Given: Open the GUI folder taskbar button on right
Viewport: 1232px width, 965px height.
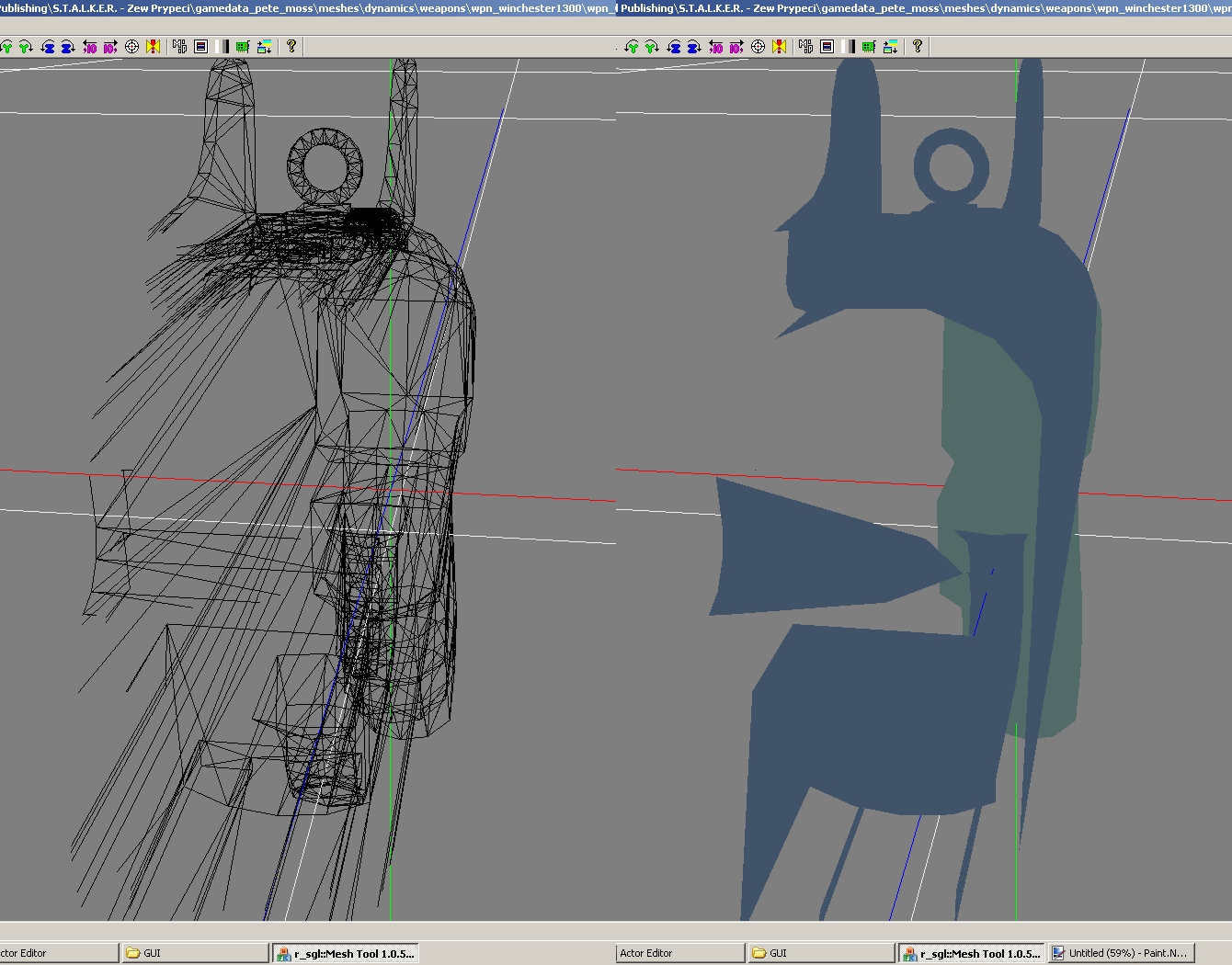Looking at the screenshot, I should tap(821, 953).
